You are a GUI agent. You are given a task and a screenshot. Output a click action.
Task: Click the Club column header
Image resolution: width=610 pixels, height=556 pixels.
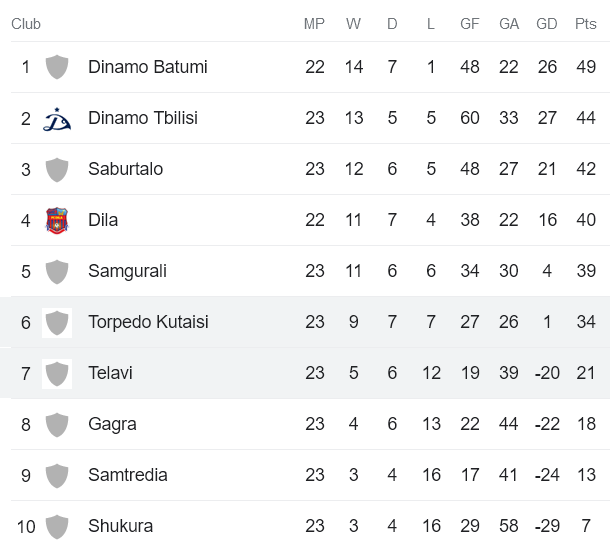point(26,24)
